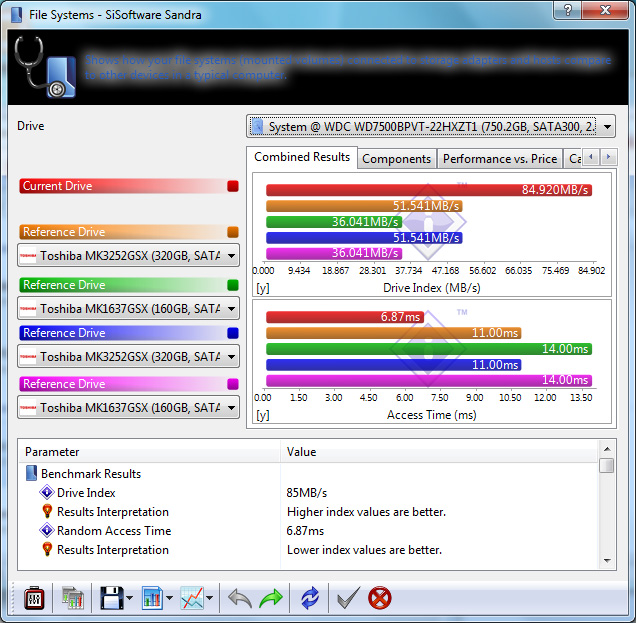Click the copy results report icon

(73, 598)
